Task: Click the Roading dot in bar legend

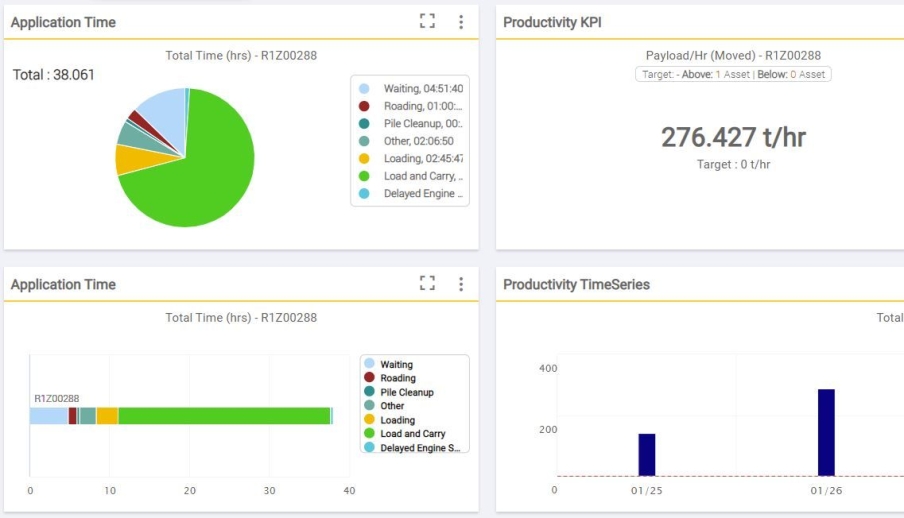Action: [369, 378]
